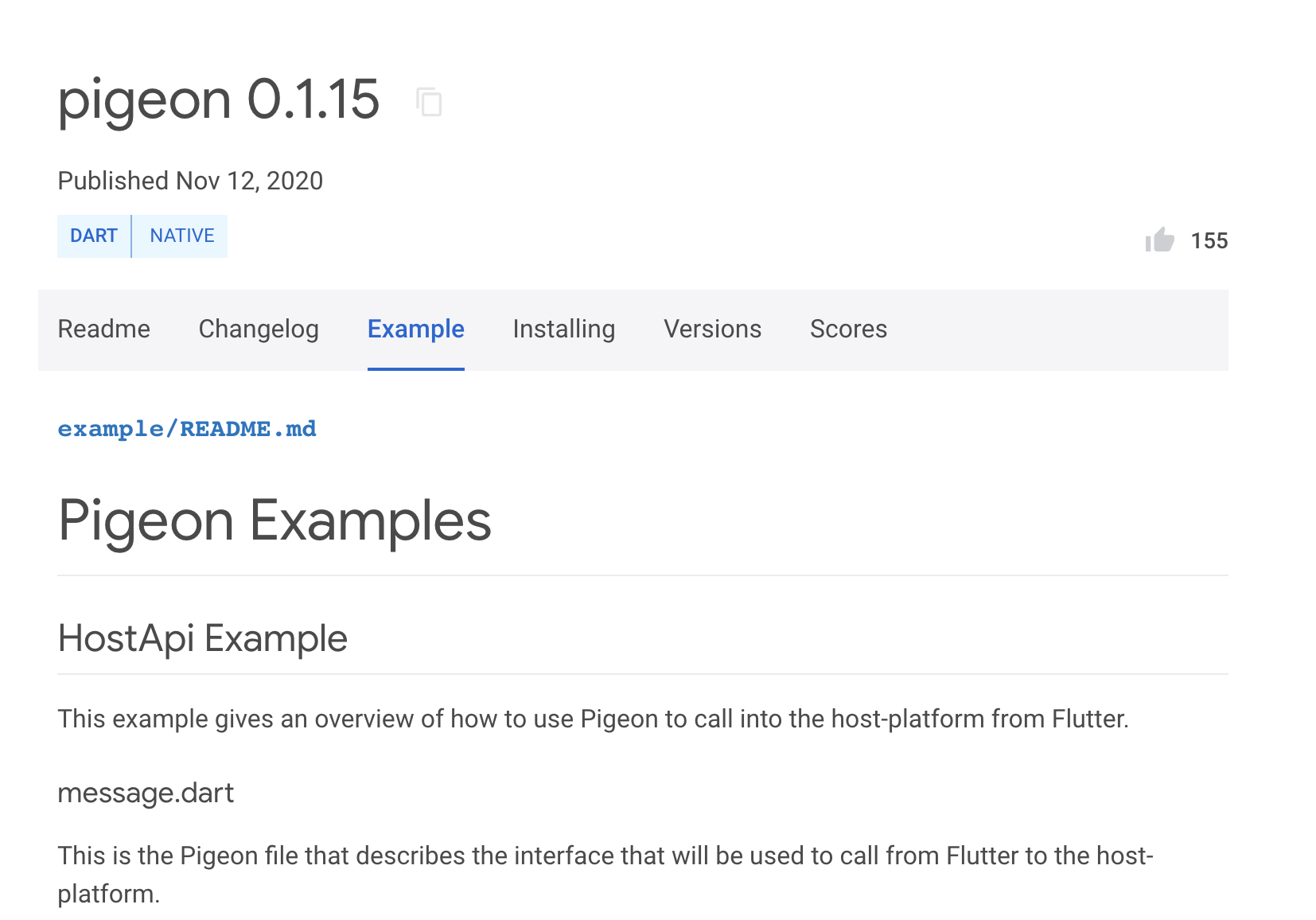
Task: Click the message.dart subheading
Action: point(146,793)
